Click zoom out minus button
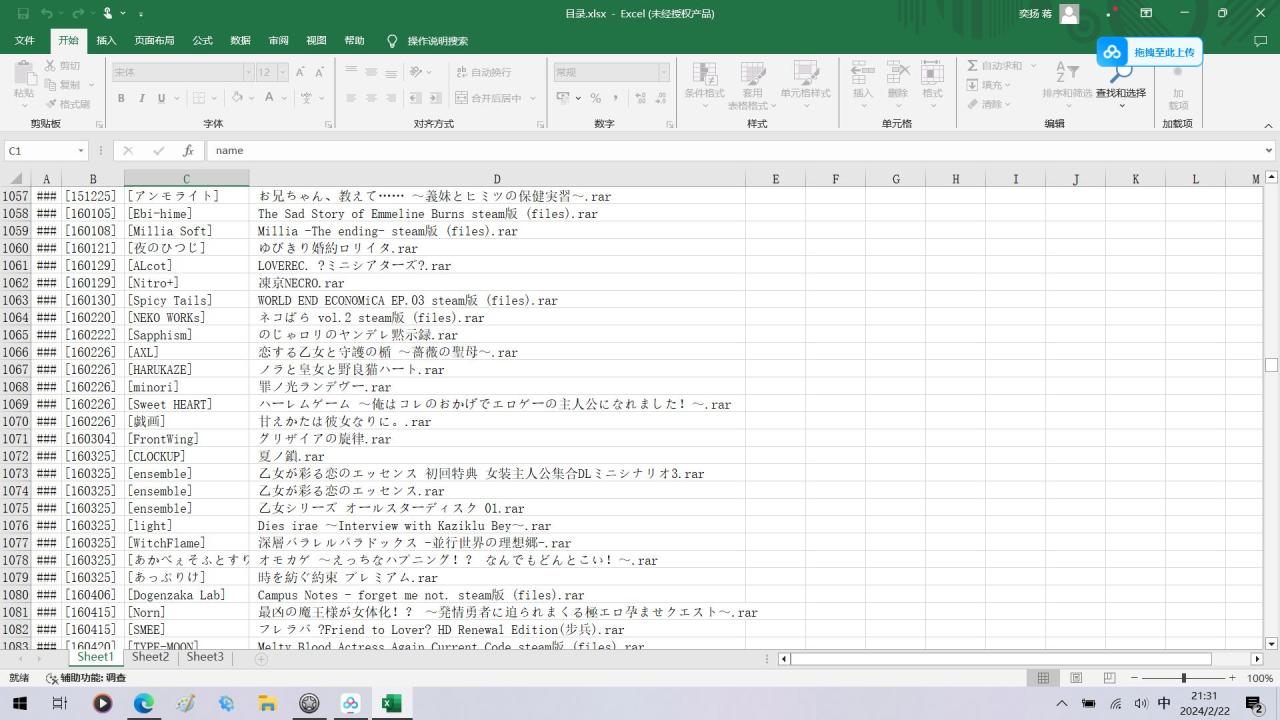The image size is (1280, 720). [x=1134, y=678]
